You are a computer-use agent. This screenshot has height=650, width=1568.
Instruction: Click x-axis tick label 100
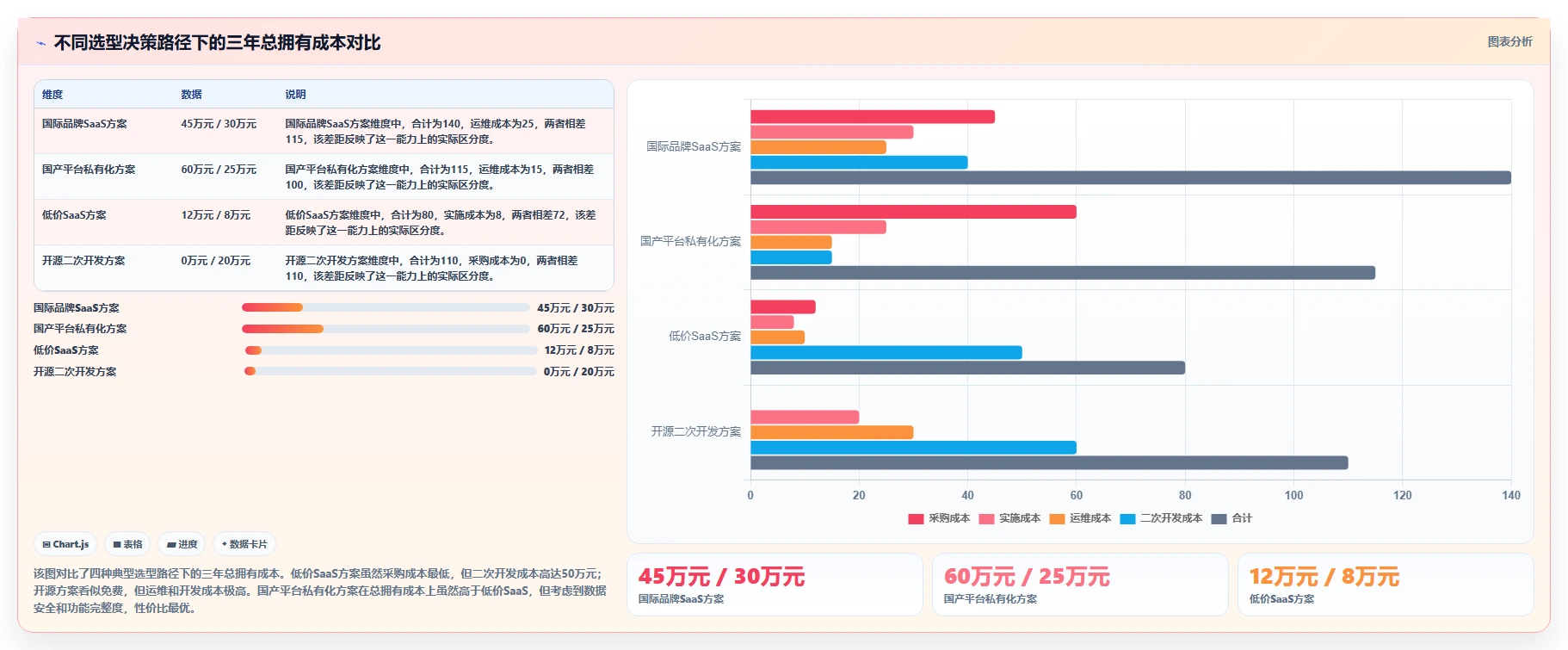[x=1293, y=495]
